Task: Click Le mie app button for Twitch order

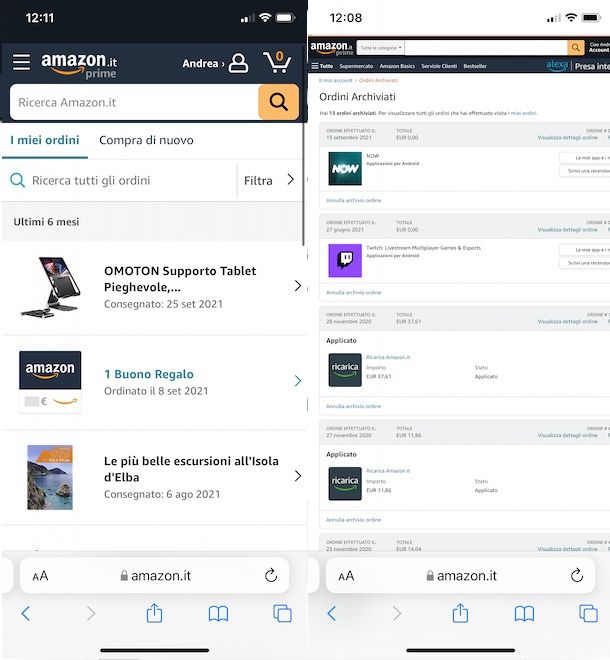Action: 586,250
